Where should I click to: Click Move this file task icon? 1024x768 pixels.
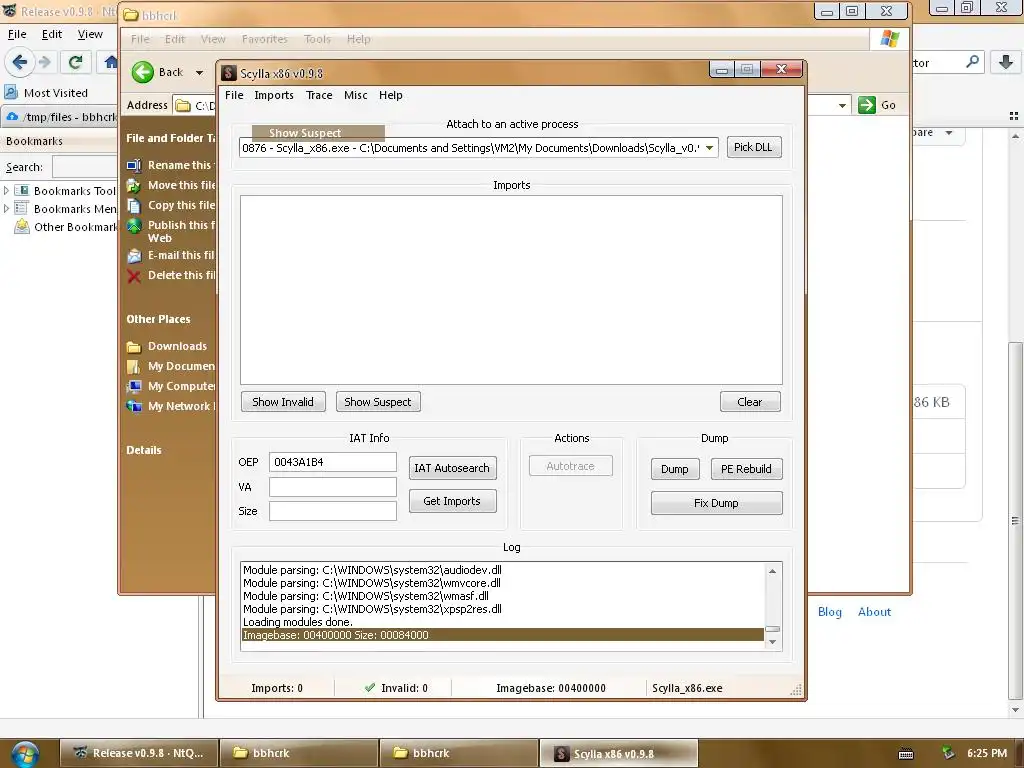click(134, 185)
